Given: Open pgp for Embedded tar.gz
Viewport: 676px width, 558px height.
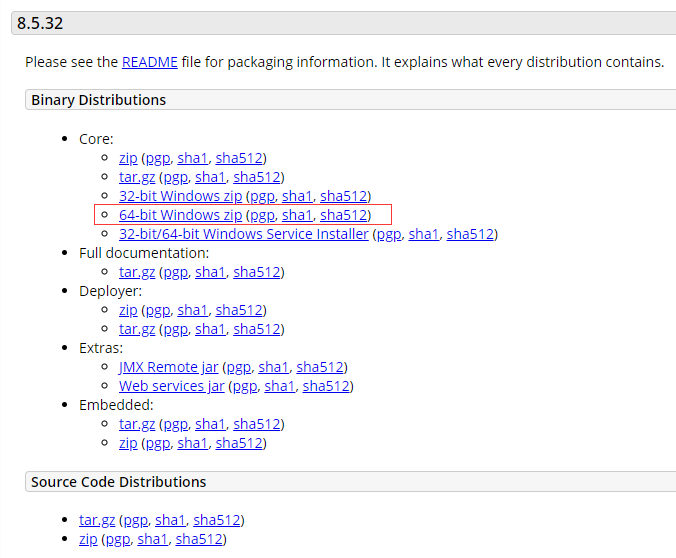Looking at the screenshot, I should (x=175, y=424).
